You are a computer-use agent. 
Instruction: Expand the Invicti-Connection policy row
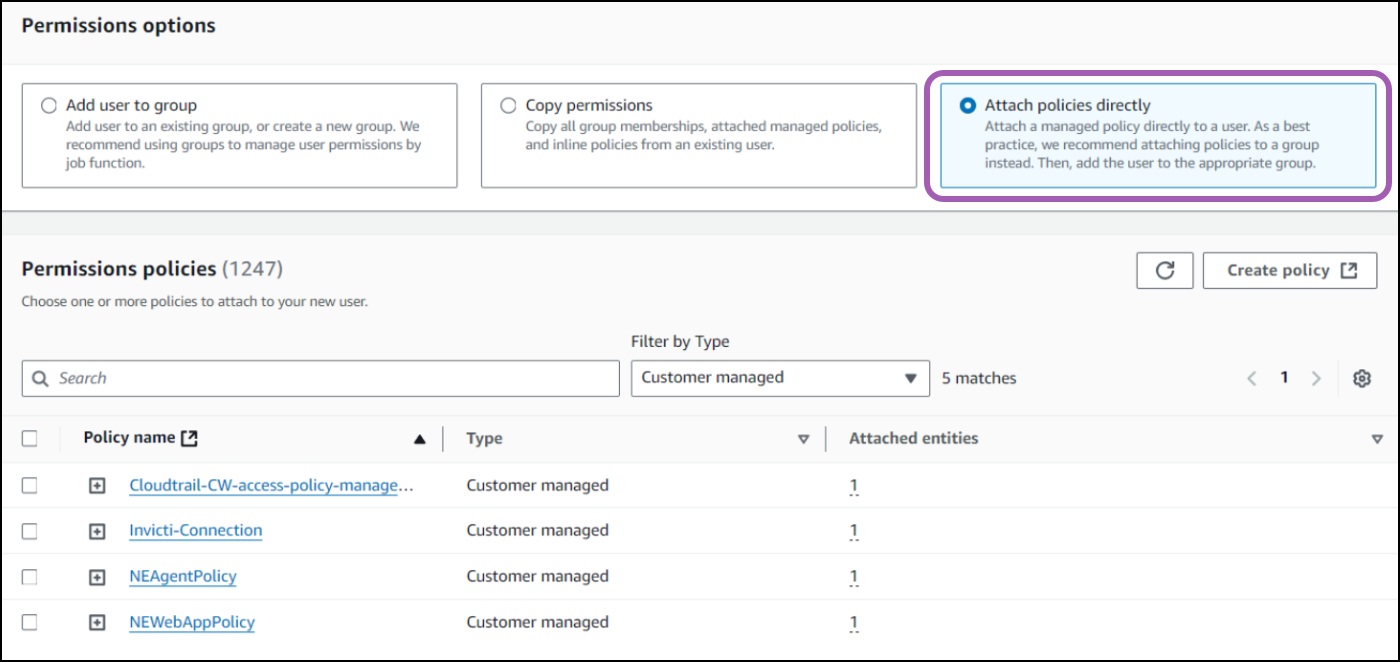(x=97, y=530)
